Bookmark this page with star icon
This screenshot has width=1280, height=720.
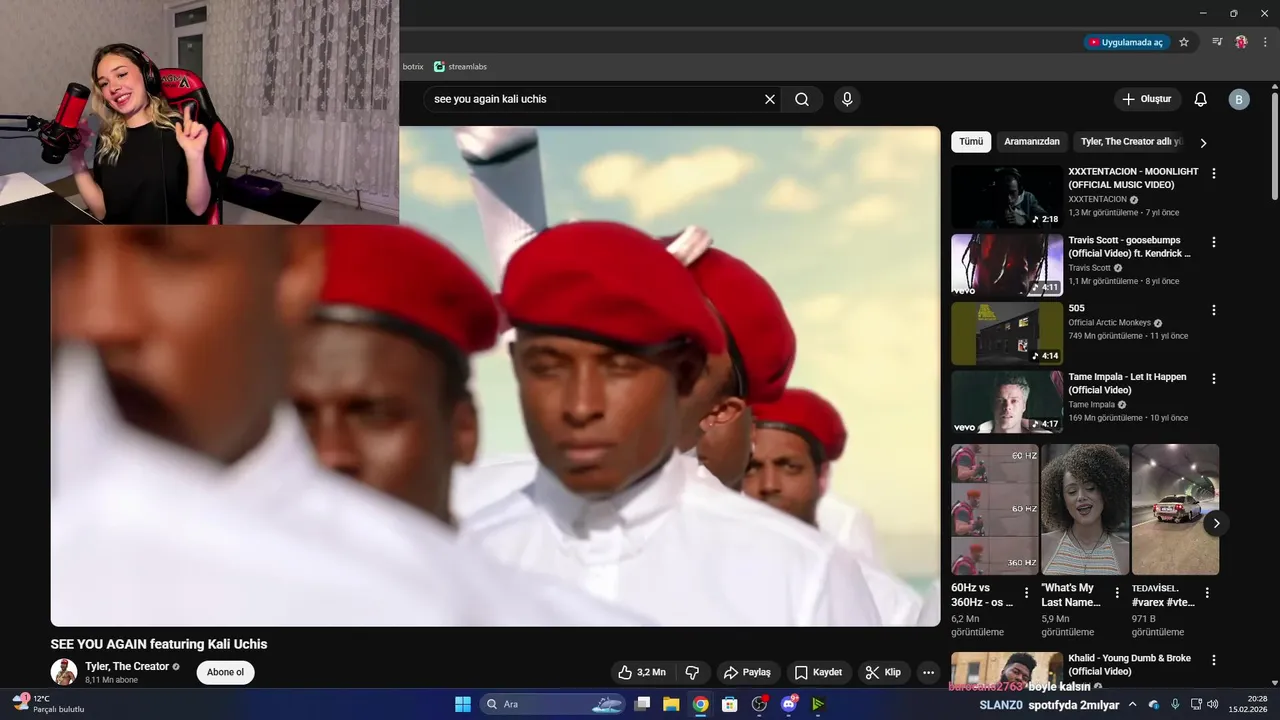tap(1184, 42)
